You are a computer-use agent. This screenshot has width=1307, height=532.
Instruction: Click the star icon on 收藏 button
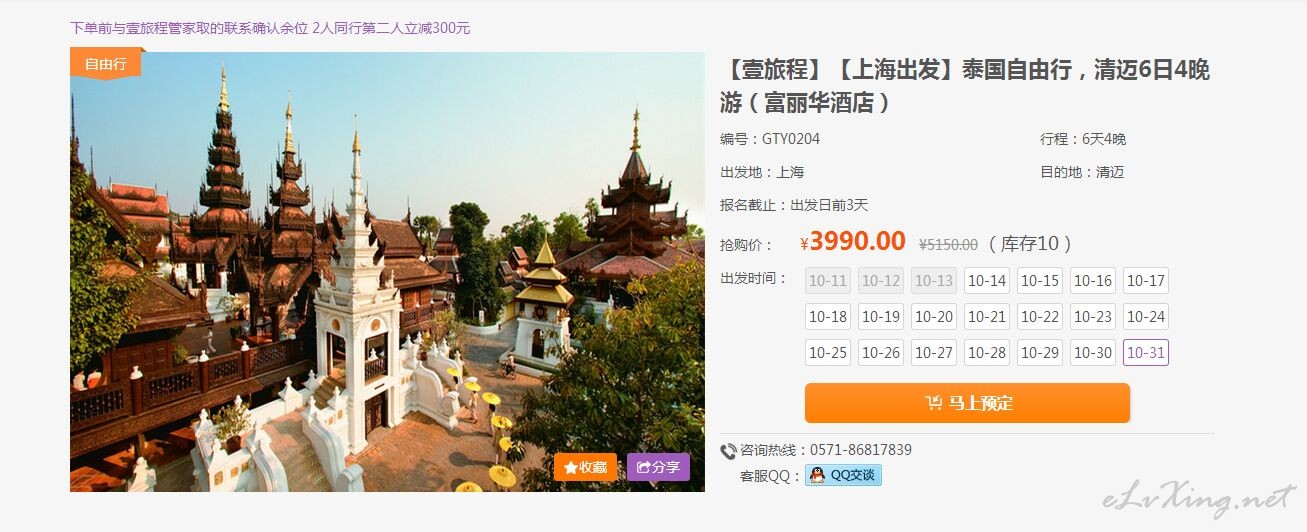click(x=570, y=467)
